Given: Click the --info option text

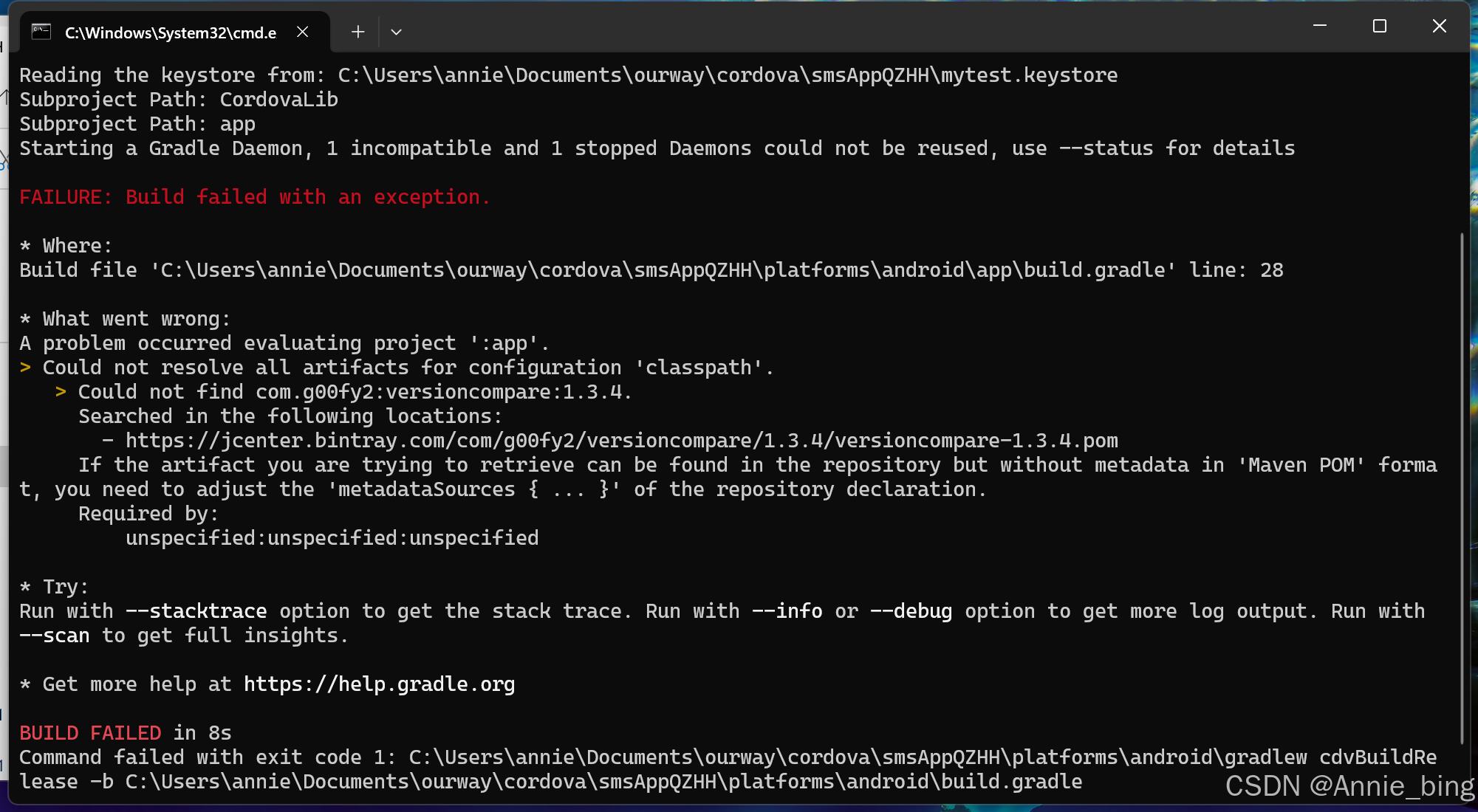Looking at the screenshot, I should 787,611.
